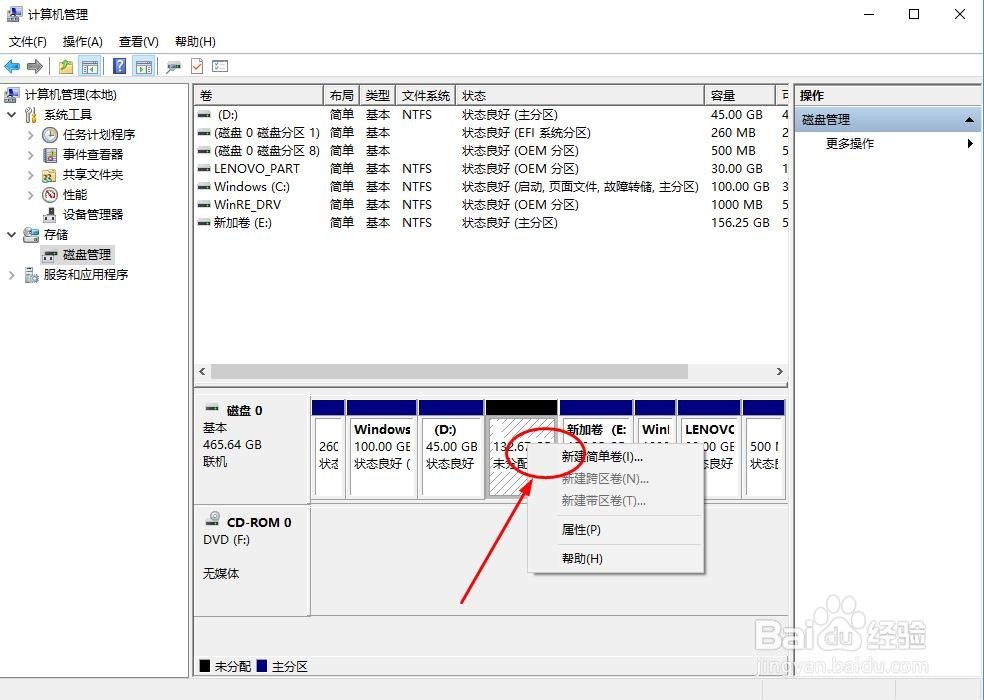Select the (磁盘 0 磁盘分区 1) row
Screen dimensions: 984x700
491,132
